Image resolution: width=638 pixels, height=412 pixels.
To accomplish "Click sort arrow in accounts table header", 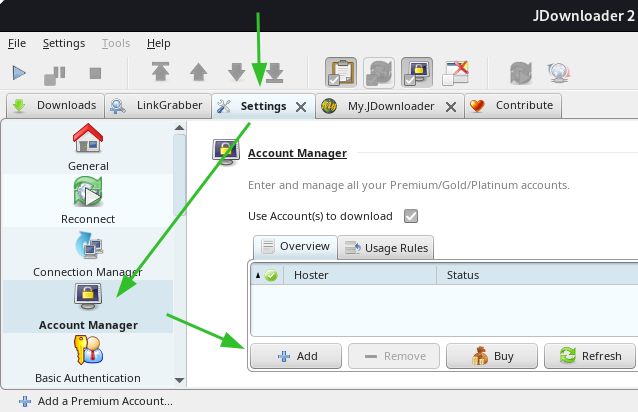I will (257, 275).
